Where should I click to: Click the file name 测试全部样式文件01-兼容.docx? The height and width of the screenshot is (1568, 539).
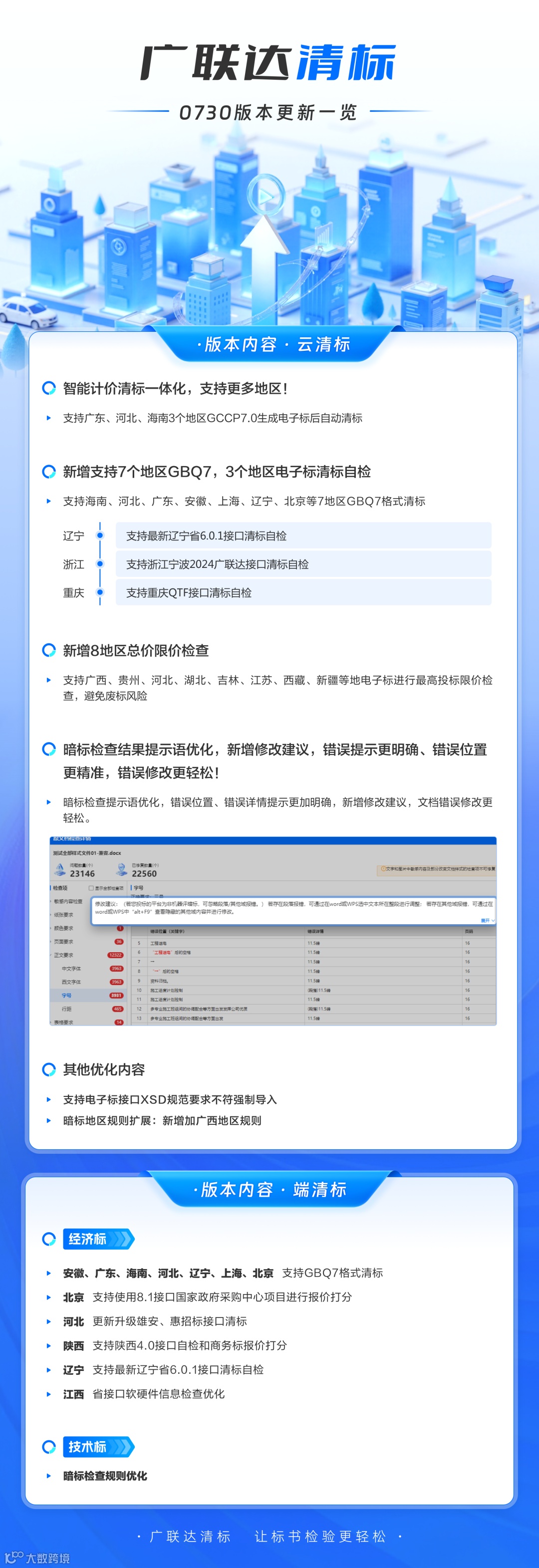pos(87,853)
